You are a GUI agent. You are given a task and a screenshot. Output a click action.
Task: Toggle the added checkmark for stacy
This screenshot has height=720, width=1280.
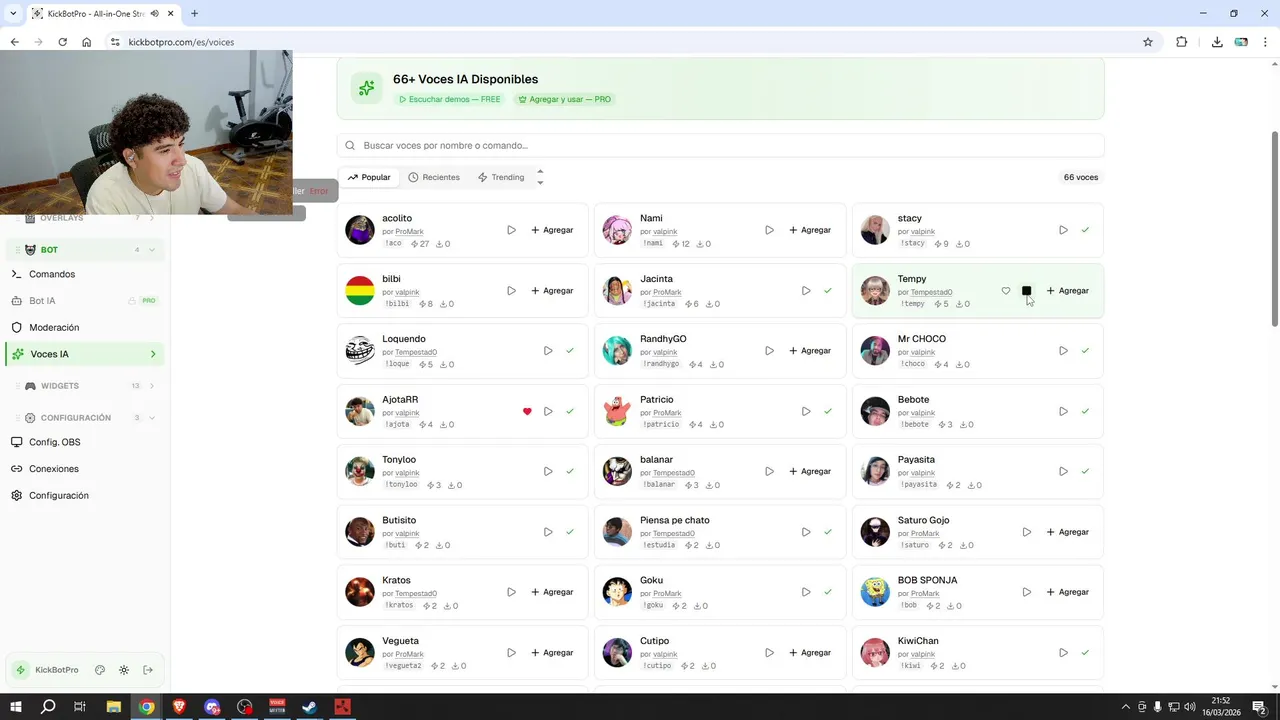[x=1085, y=230]
